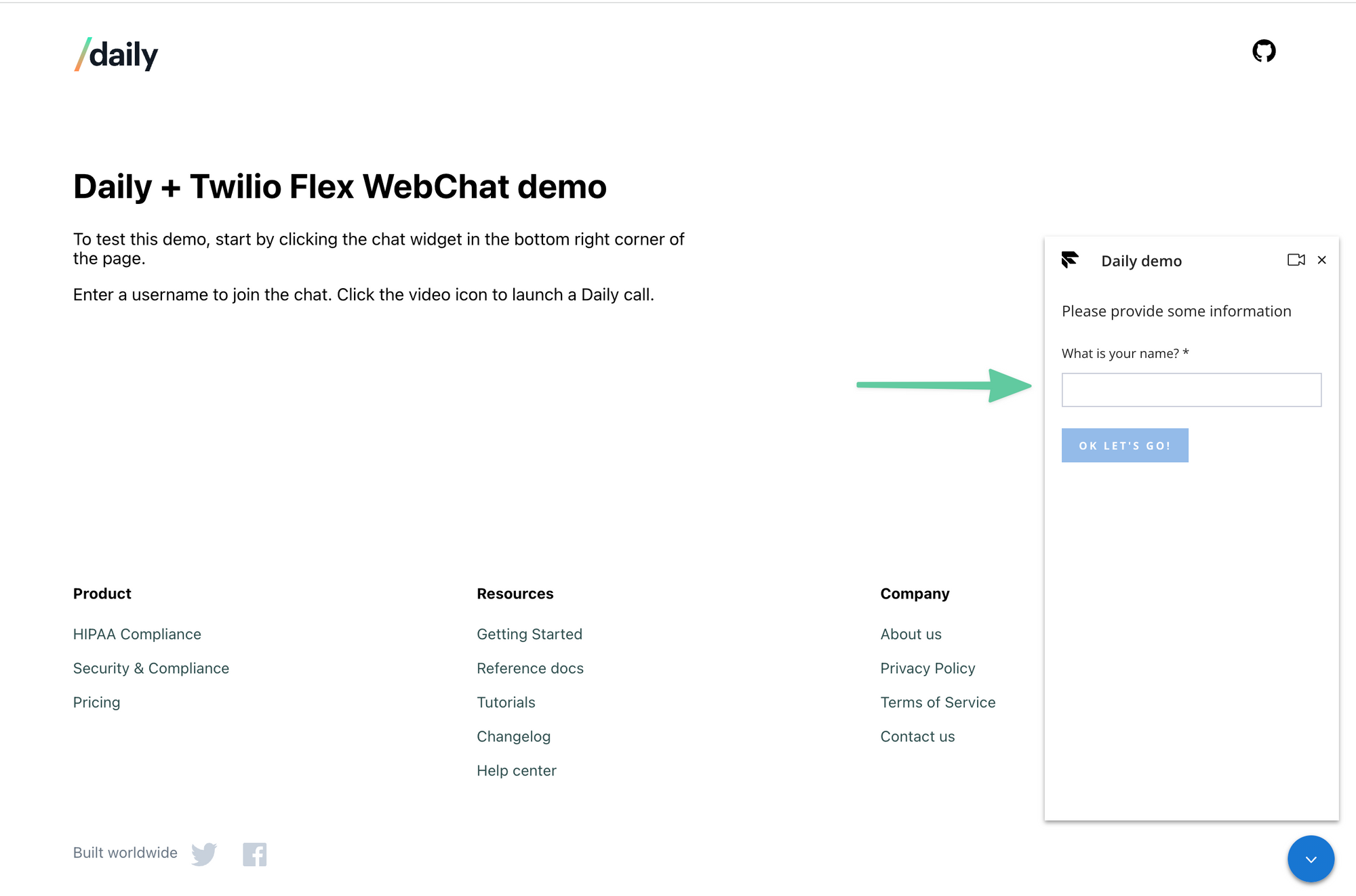This screenshot has height=896, width=1356.
Task: Click the OK LET'S GO! button
Action: [1125, 445]
